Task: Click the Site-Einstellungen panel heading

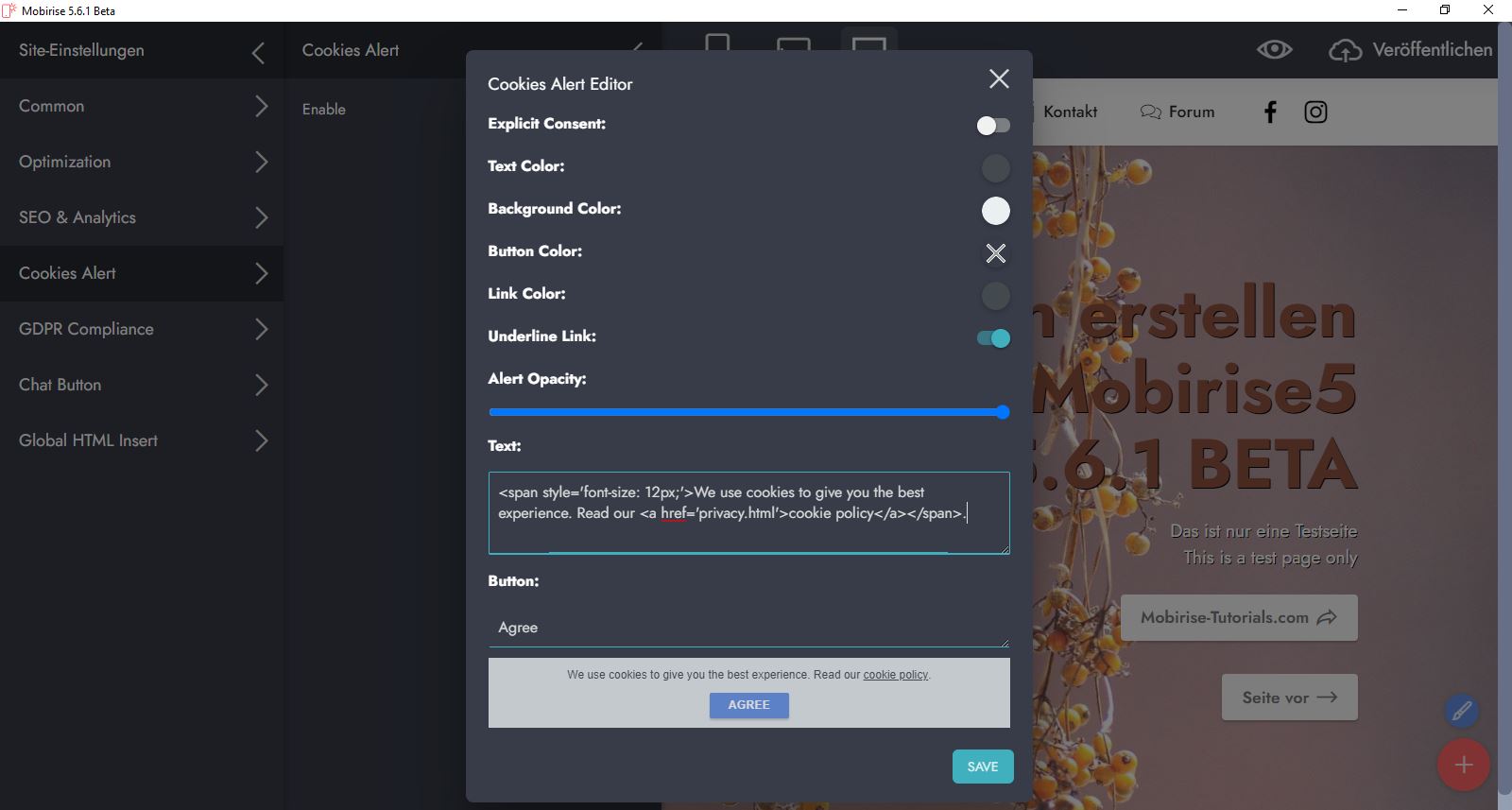Action: 81,50
